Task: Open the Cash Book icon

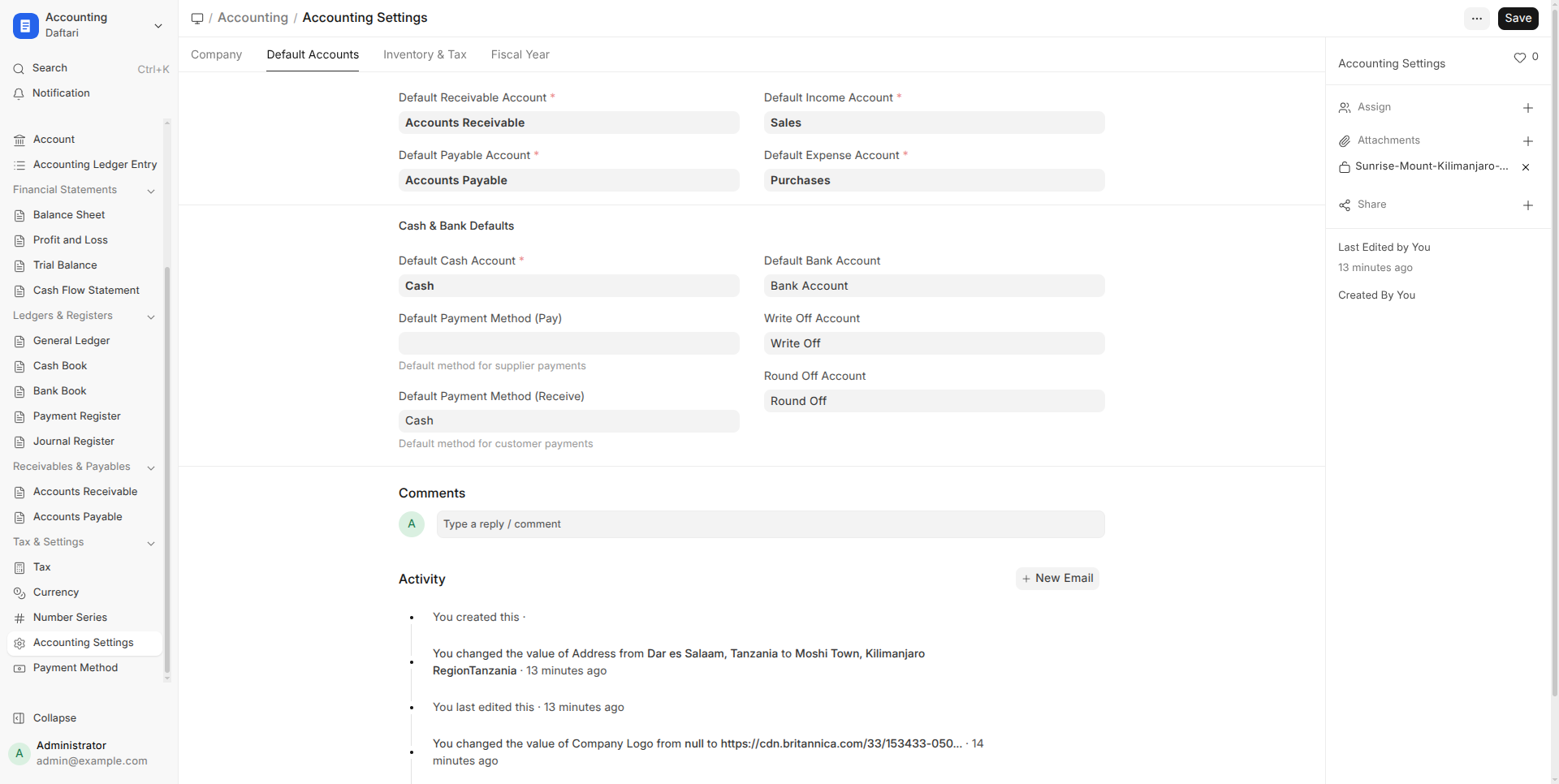Action: (x=19, y=367)
